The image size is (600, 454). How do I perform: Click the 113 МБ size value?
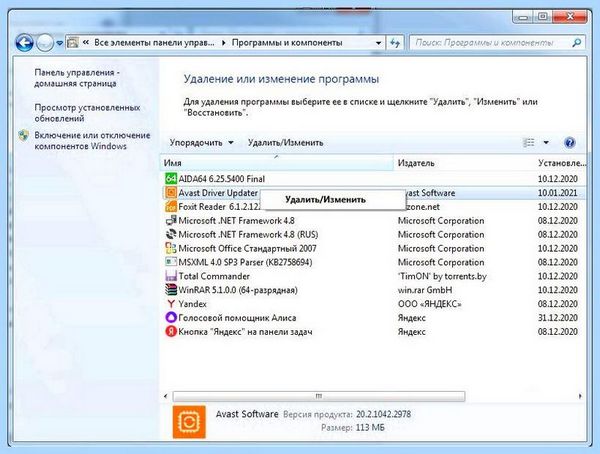[370, 427]
